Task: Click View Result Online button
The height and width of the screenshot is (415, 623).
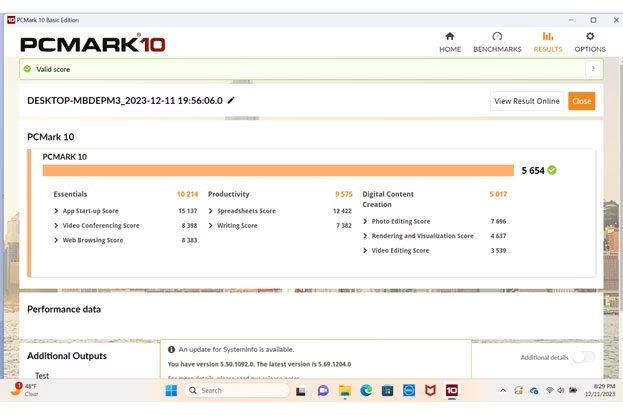Action: (x=527, y=101)
